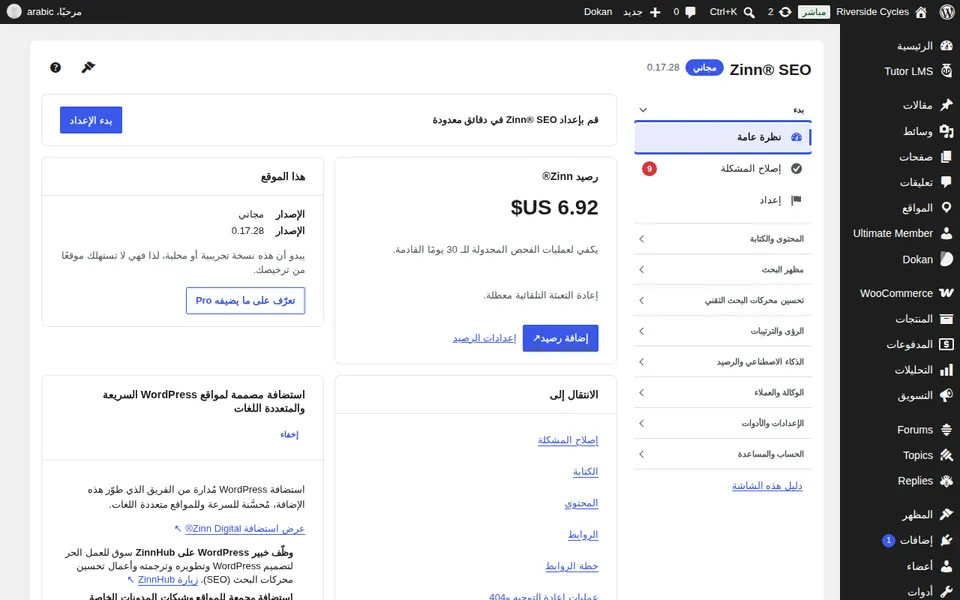This screenshot has width=960, height=600.
Task: Click the إخفاء hide link
Action: [289, 434]
